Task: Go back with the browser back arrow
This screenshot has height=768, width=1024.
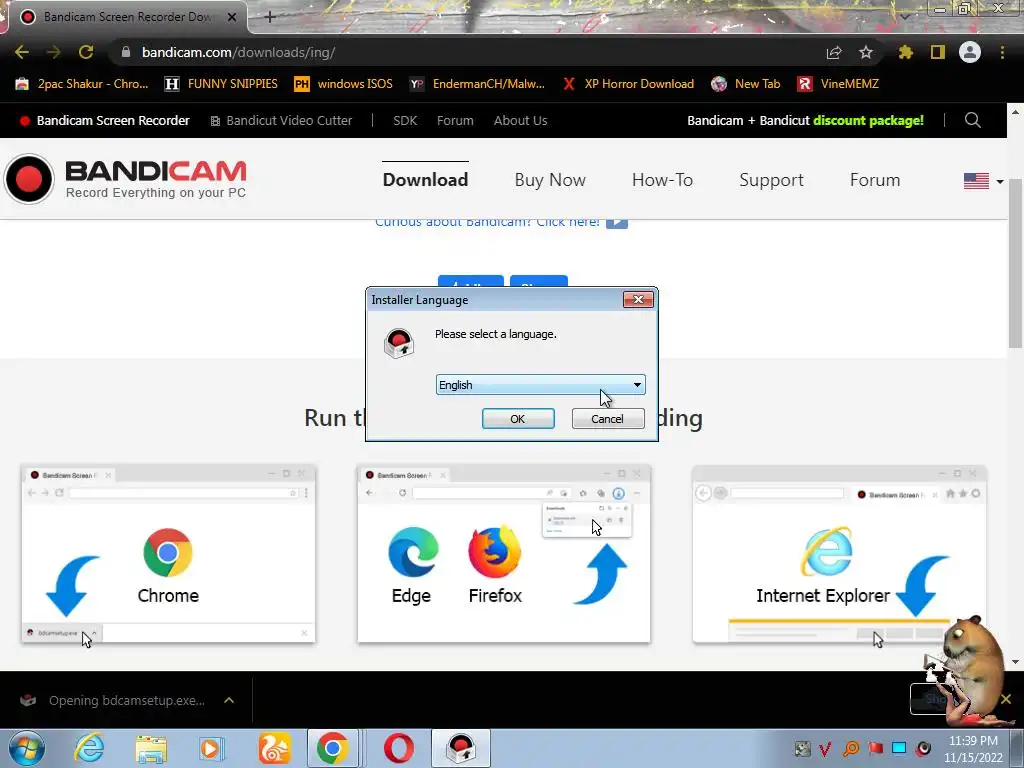Action: (22, 52)
